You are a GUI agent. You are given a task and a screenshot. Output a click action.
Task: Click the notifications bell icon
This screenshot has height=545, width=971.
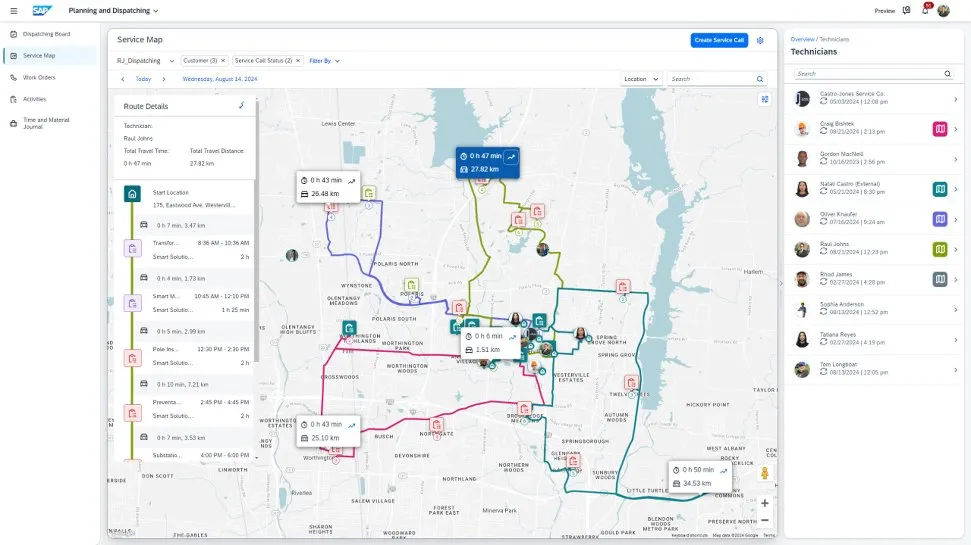(924, 10)
